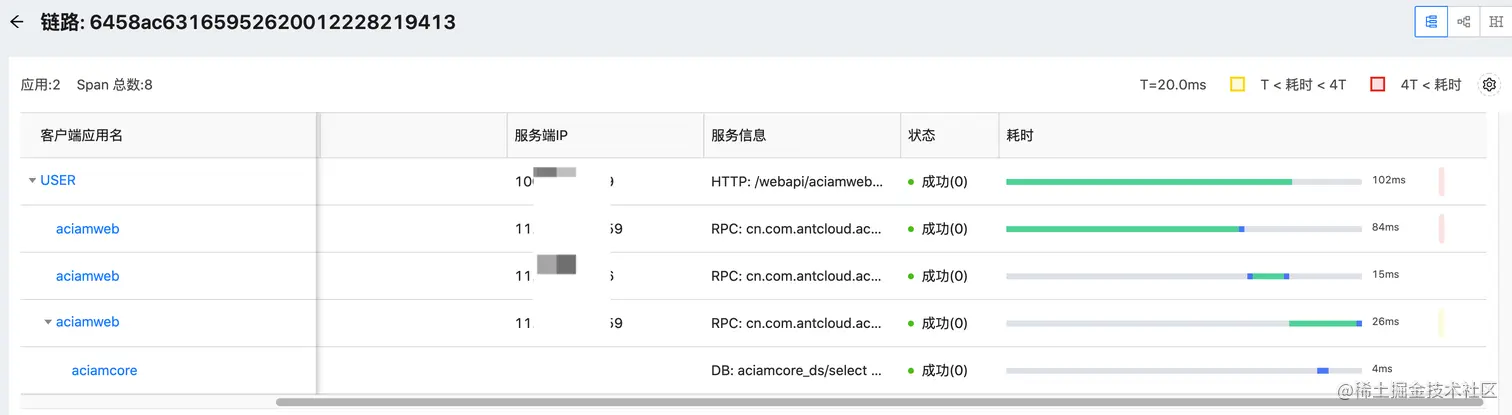Collapse the USER tree row
This screenshot has height=415, width=1512.
pos(33,181)
